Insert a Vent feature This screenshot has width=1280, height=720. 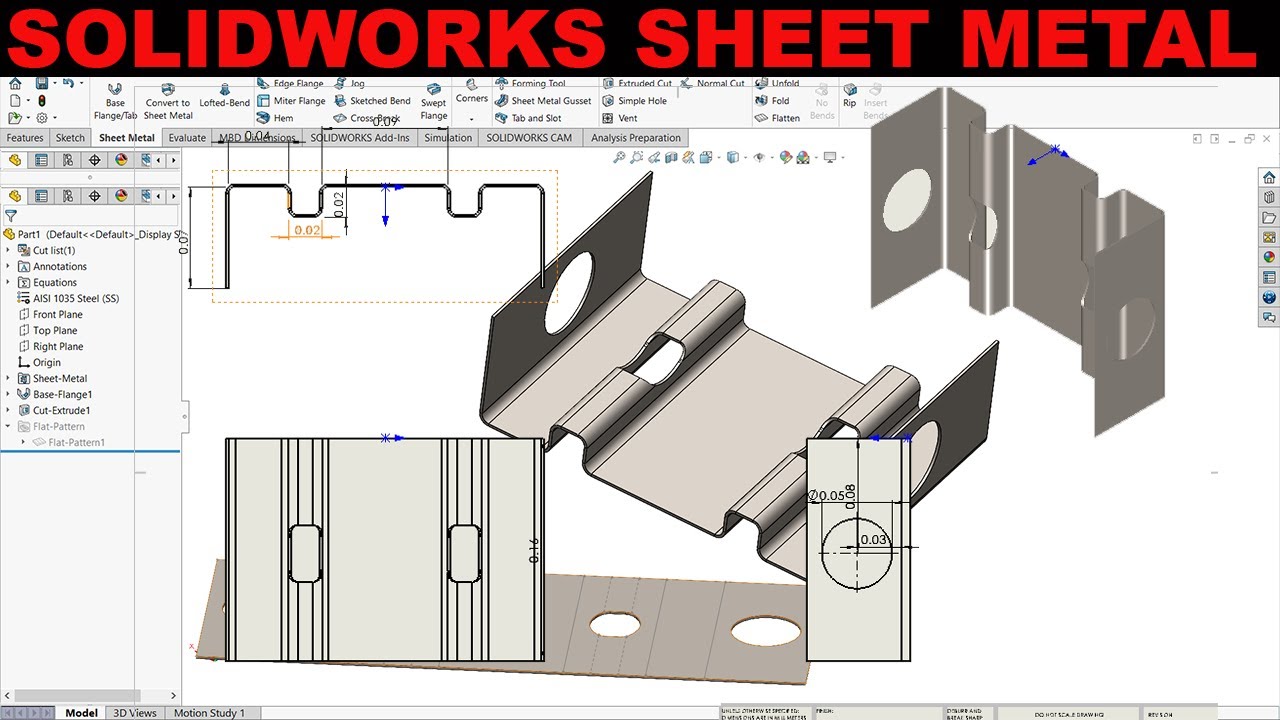pos(620,118)
